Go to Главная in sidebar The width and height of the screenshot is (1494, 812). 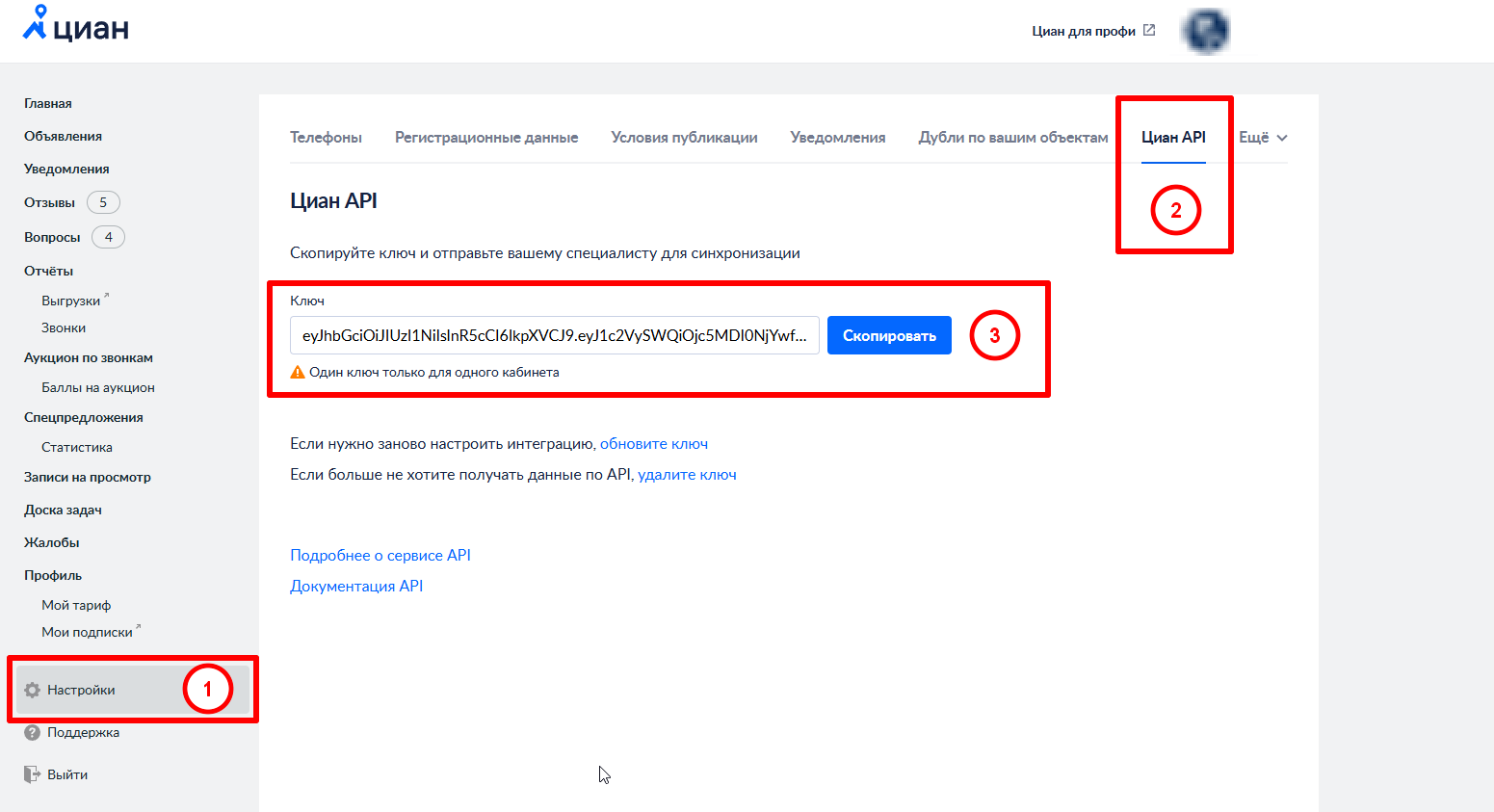point(48,103)
